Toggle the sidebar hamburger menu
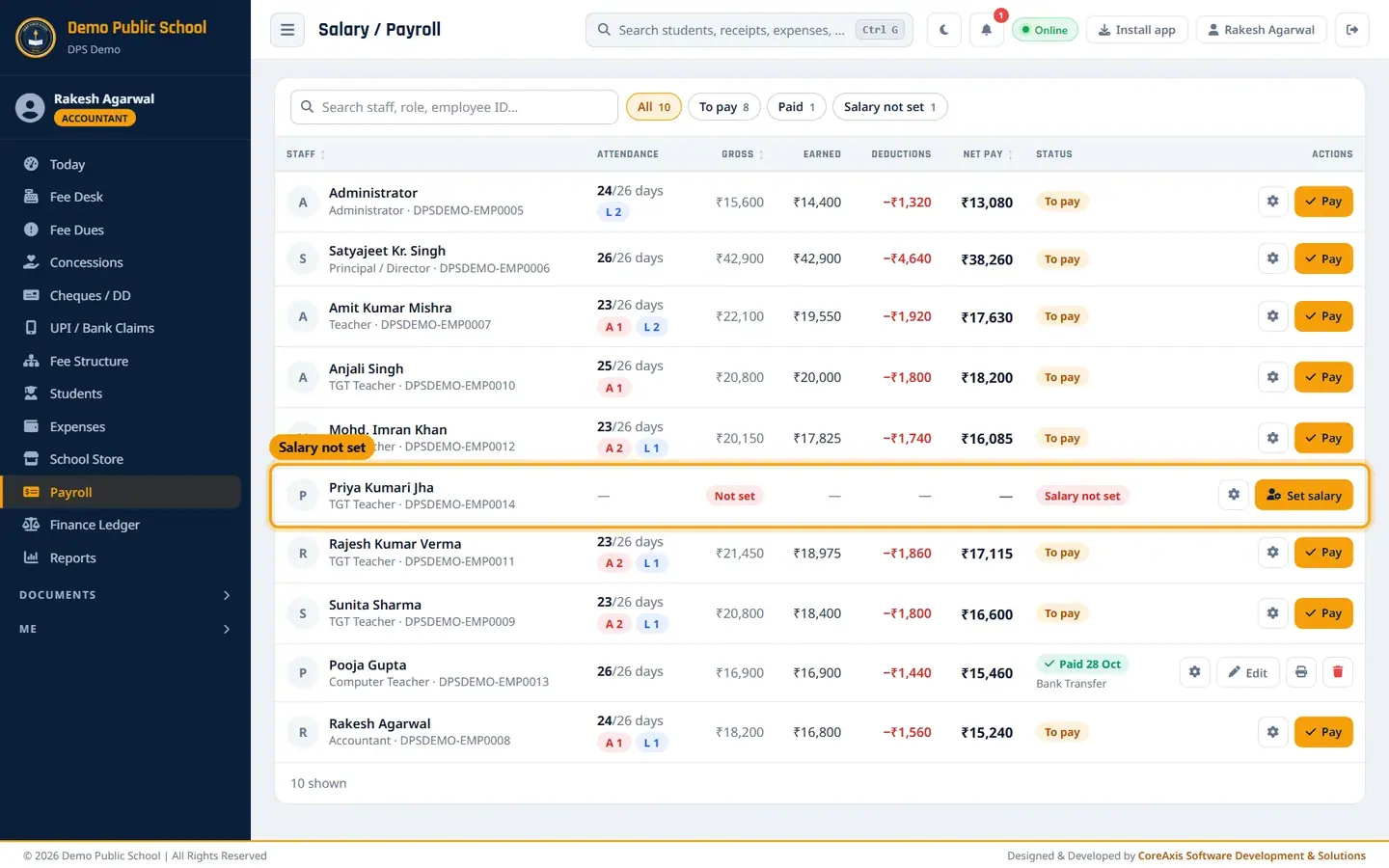The width and height of the screenshot is (1389, 868). click(x=287, y=30)
